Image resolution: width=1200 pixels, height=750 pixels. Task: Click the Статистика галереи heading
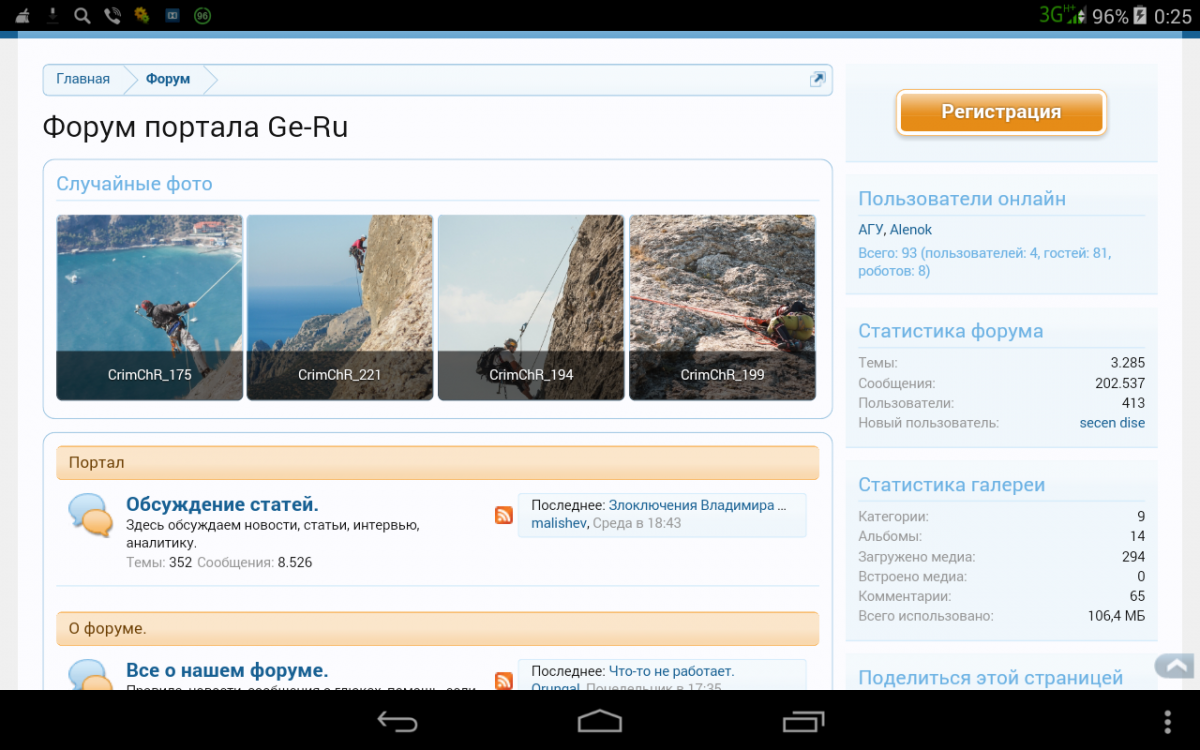click(951, 485)
